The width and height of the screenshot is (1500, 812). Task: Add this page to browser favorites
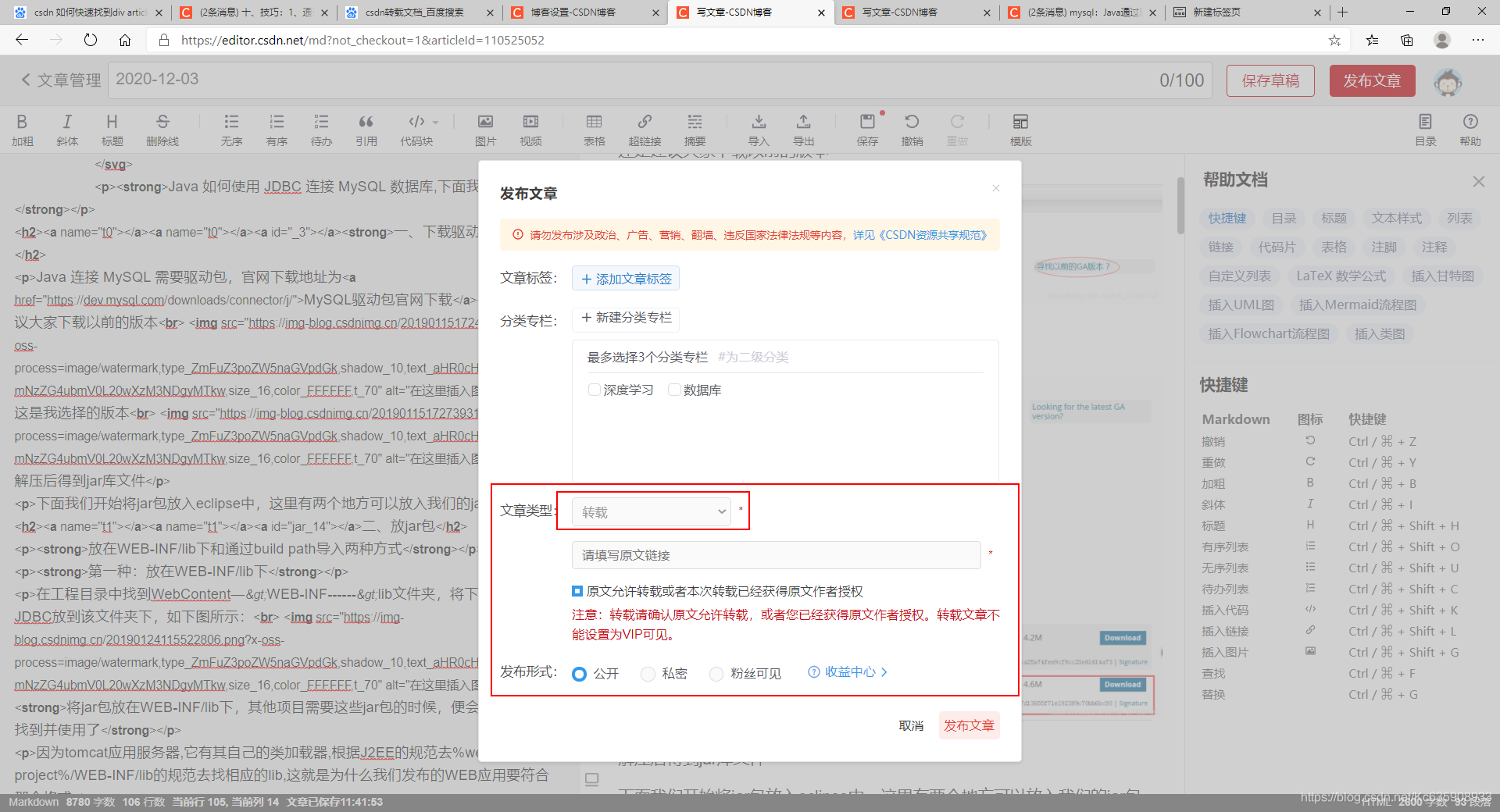coord(1334,40)
